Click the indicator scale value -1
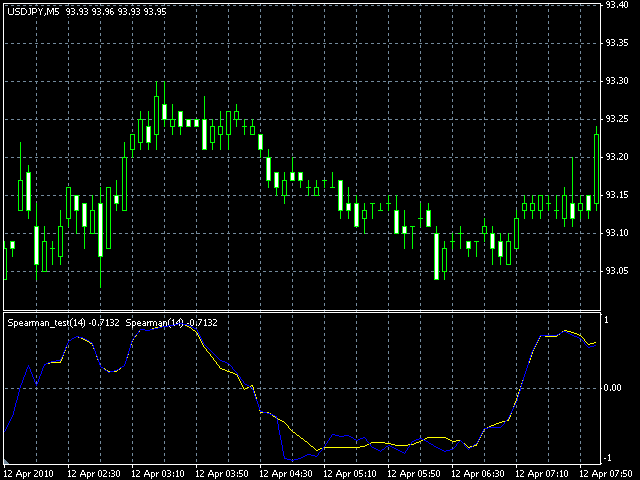Screen dimensions: 640x480 [607, 458]
